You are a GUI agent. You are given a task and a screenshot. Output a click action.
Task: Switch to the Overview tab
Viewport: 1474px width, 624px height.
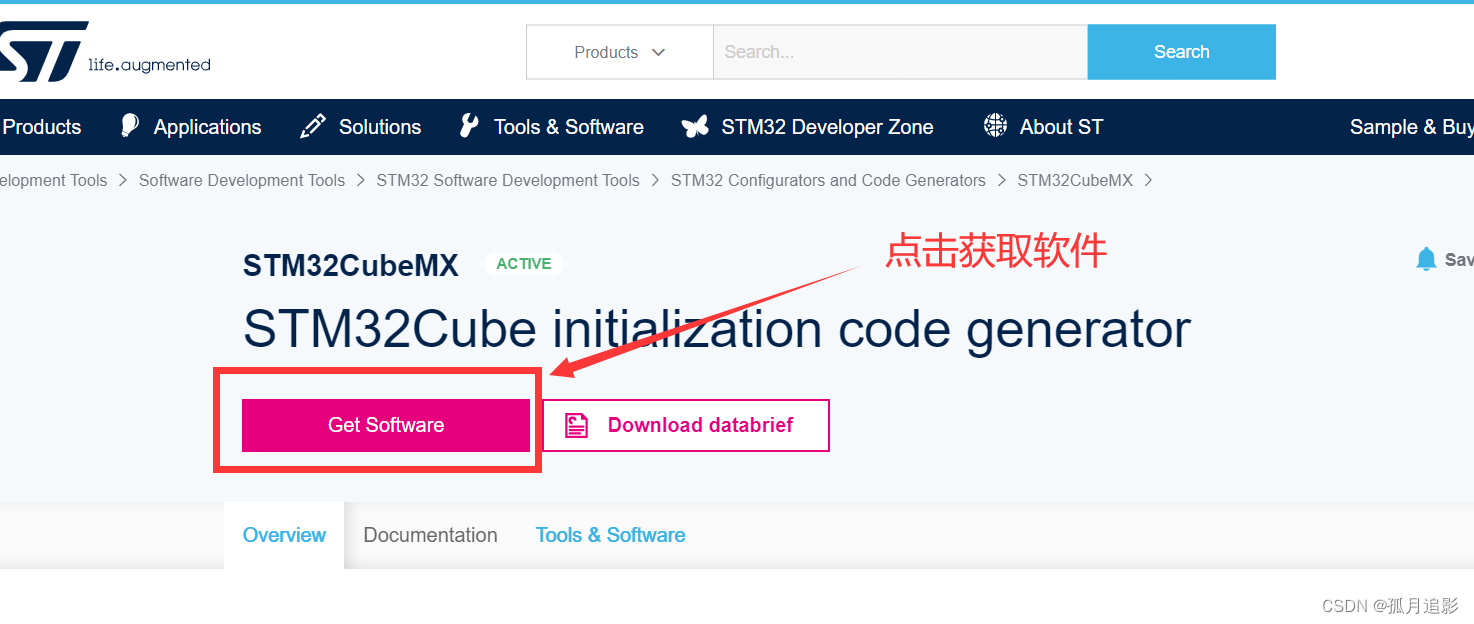[284, 535]
